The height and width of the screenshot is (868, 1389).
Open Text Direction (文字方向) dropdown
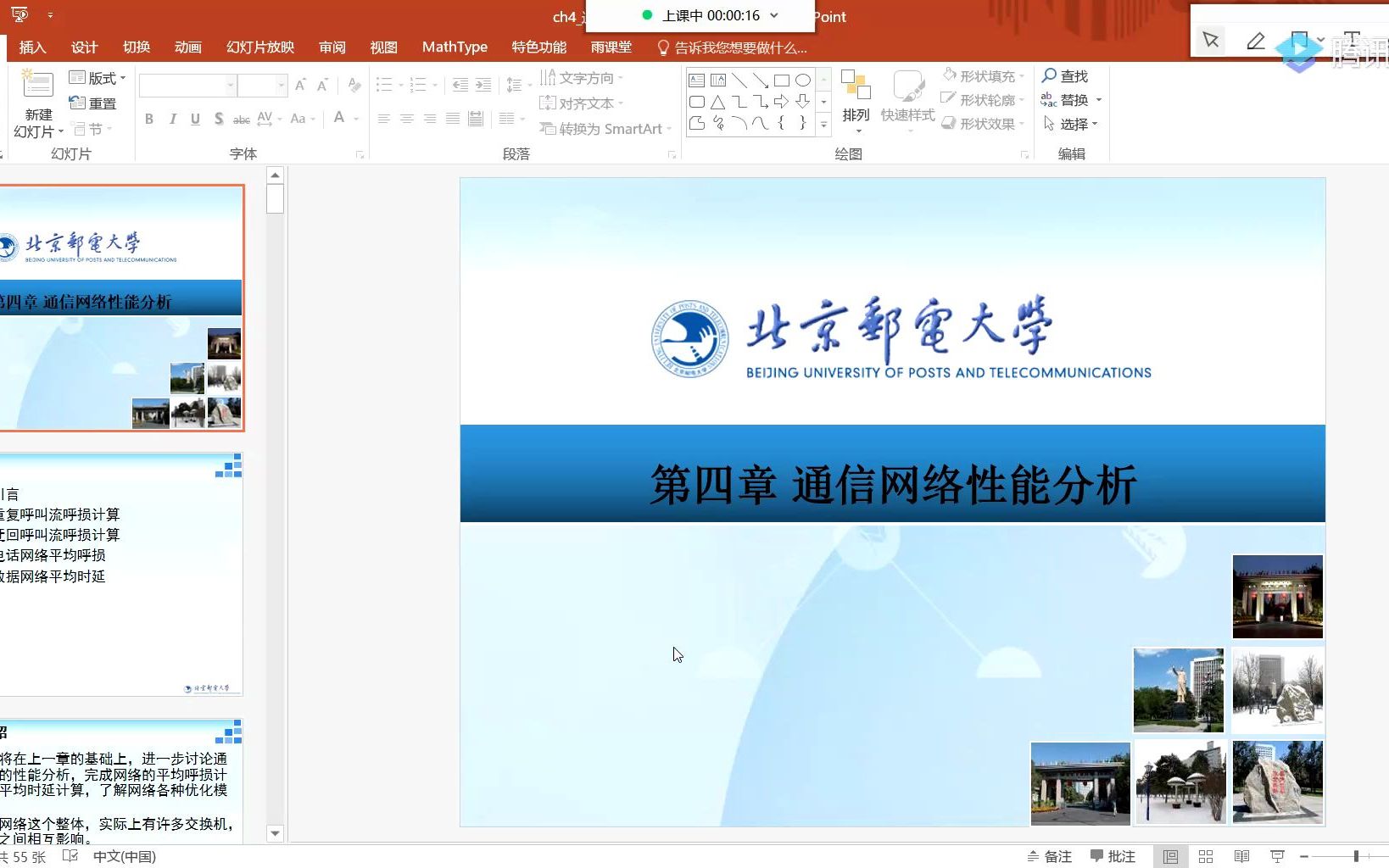[x=582, y=78]
